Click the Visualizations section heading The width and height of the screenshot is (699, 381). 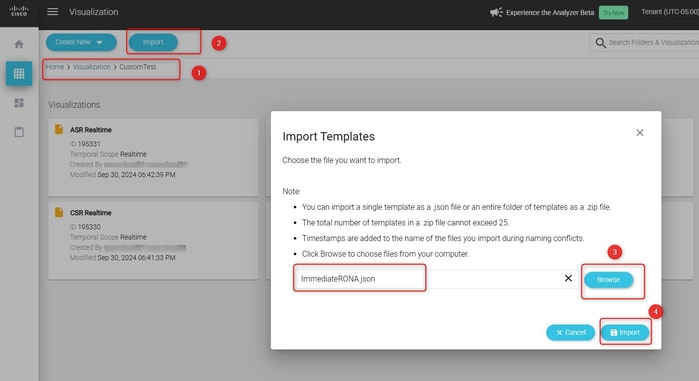[x=74, y=105]
